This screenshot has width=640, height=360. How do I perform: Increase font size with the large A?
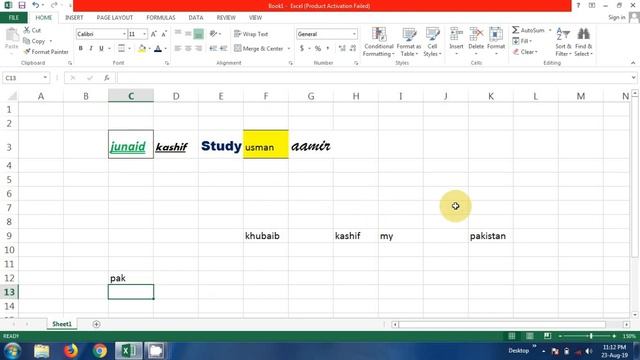pos(153,34)
